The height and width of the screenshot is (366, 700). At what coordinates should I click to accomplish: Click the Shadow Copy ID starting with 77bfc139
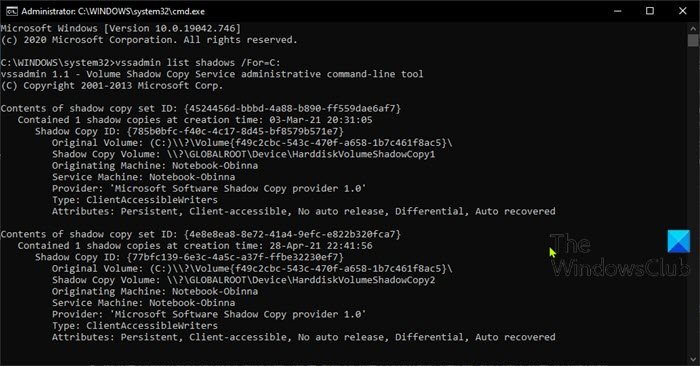(x=235, y=258)
